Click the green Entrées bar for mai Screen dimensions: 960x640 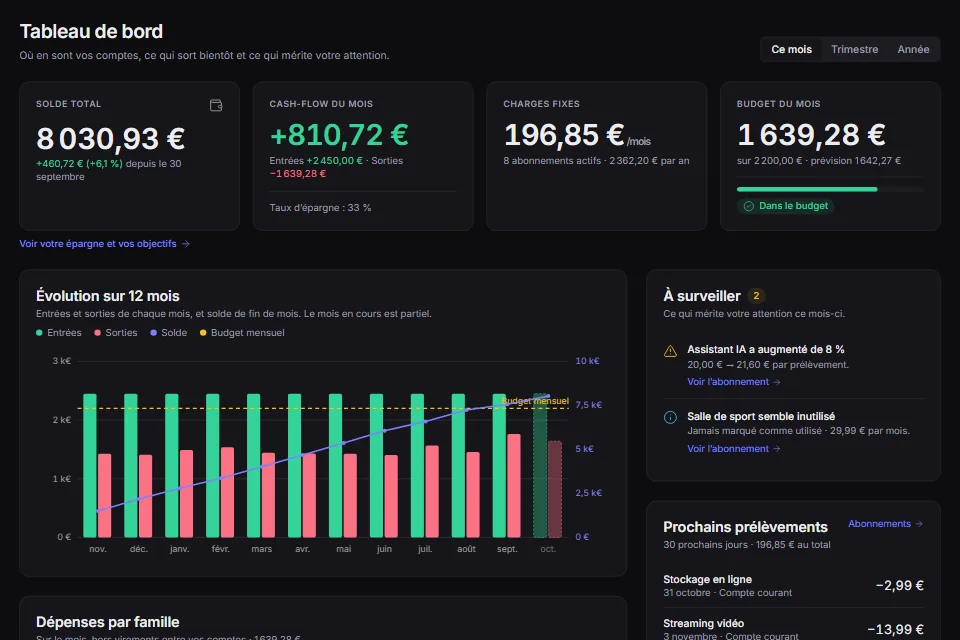tap(336, 465)
